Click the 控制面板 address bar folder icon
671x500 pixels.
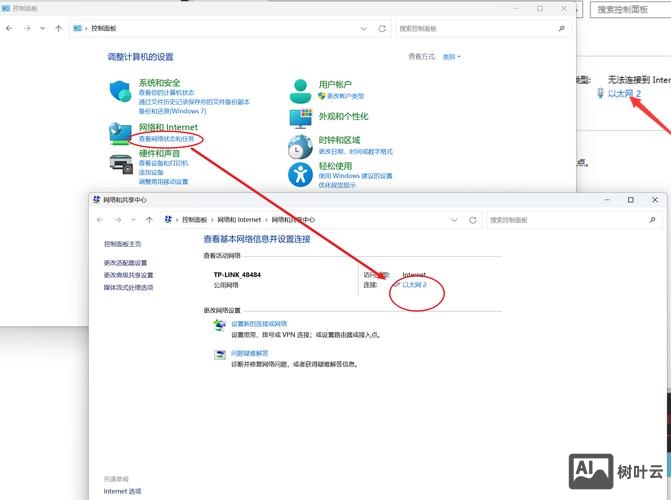[x=77, y=28]
